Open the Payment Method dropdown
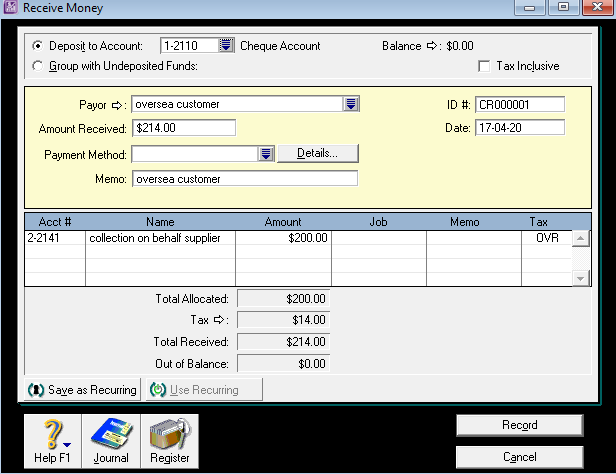The image size is (616, 474). 266,154
